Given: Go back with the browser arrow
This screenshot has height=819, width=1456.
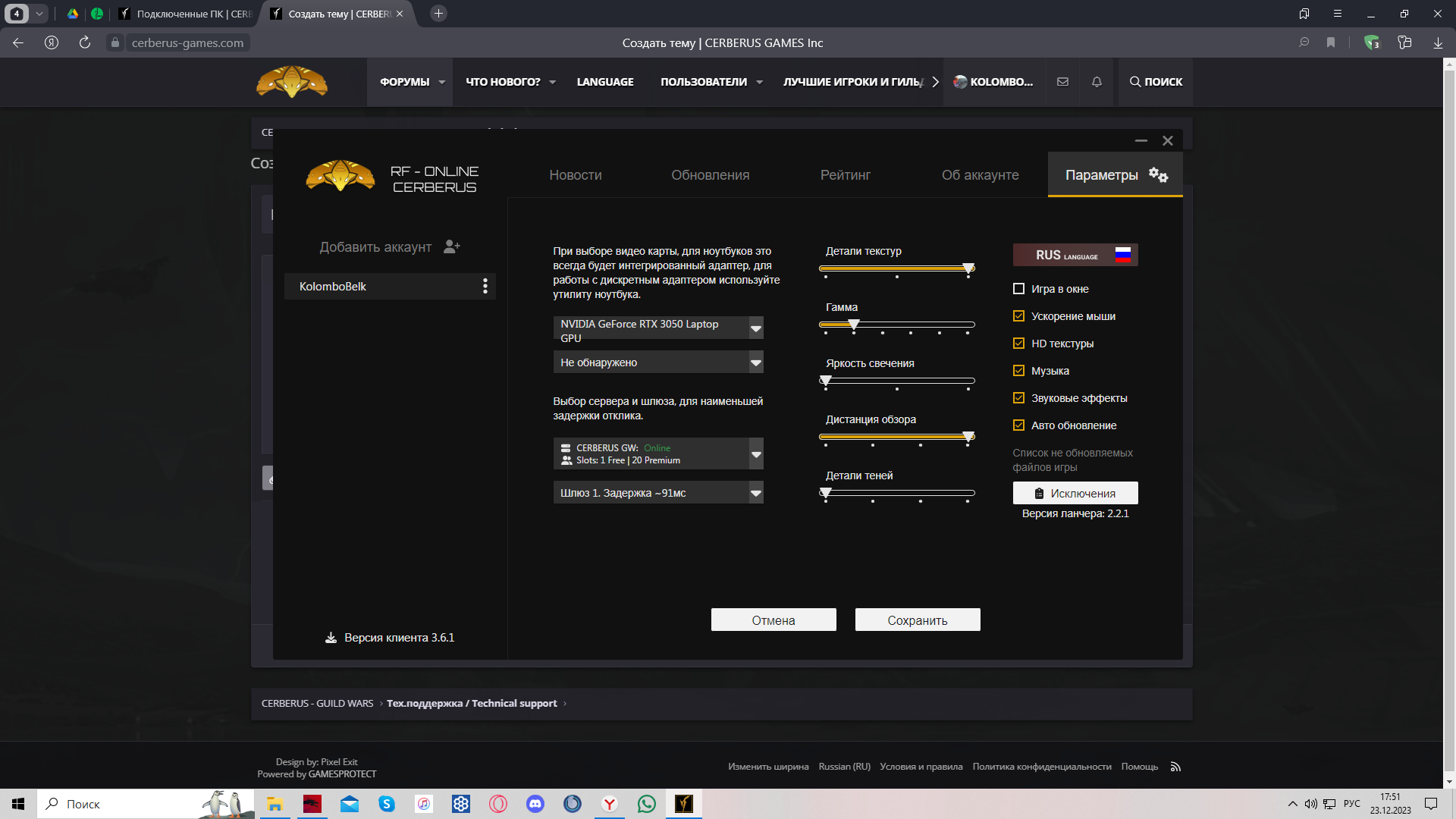Looking at the screenshot, I should click(x=18, y=42).
